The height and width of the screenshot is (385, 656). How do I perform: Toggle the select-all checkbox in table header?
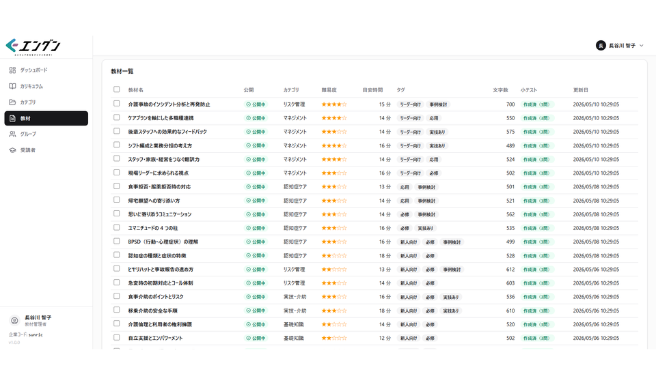tap(117, 89)
